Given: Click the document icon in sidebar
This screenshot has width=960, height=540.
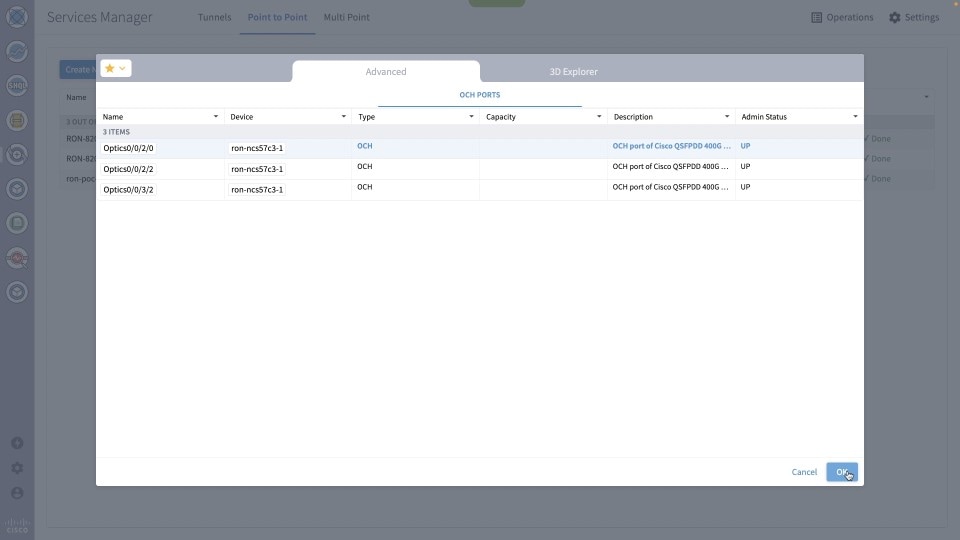Looking at the screenshot, I should 17,223.
